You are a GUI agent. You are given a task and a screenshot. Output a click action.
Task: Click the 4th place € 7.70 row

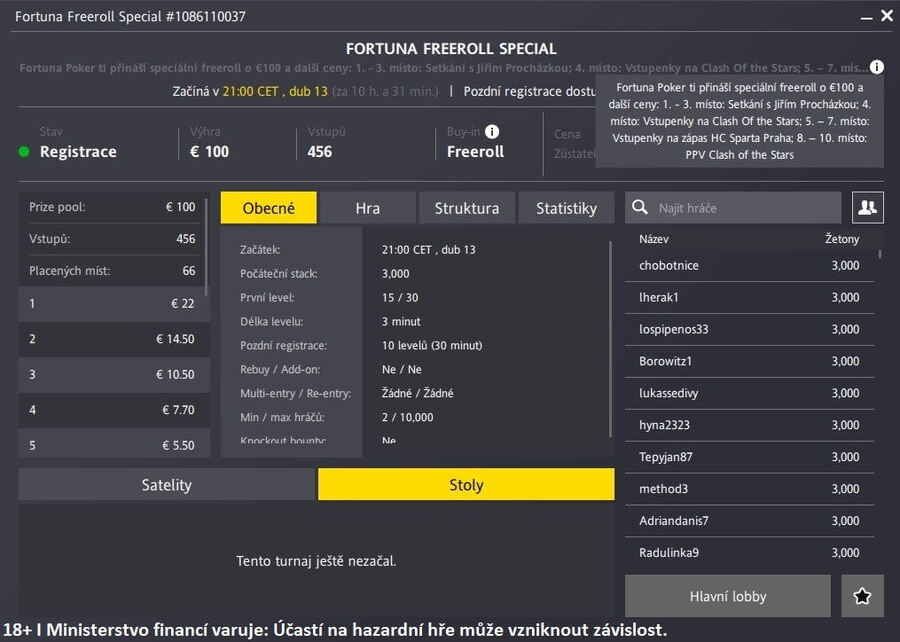point(114,410)
